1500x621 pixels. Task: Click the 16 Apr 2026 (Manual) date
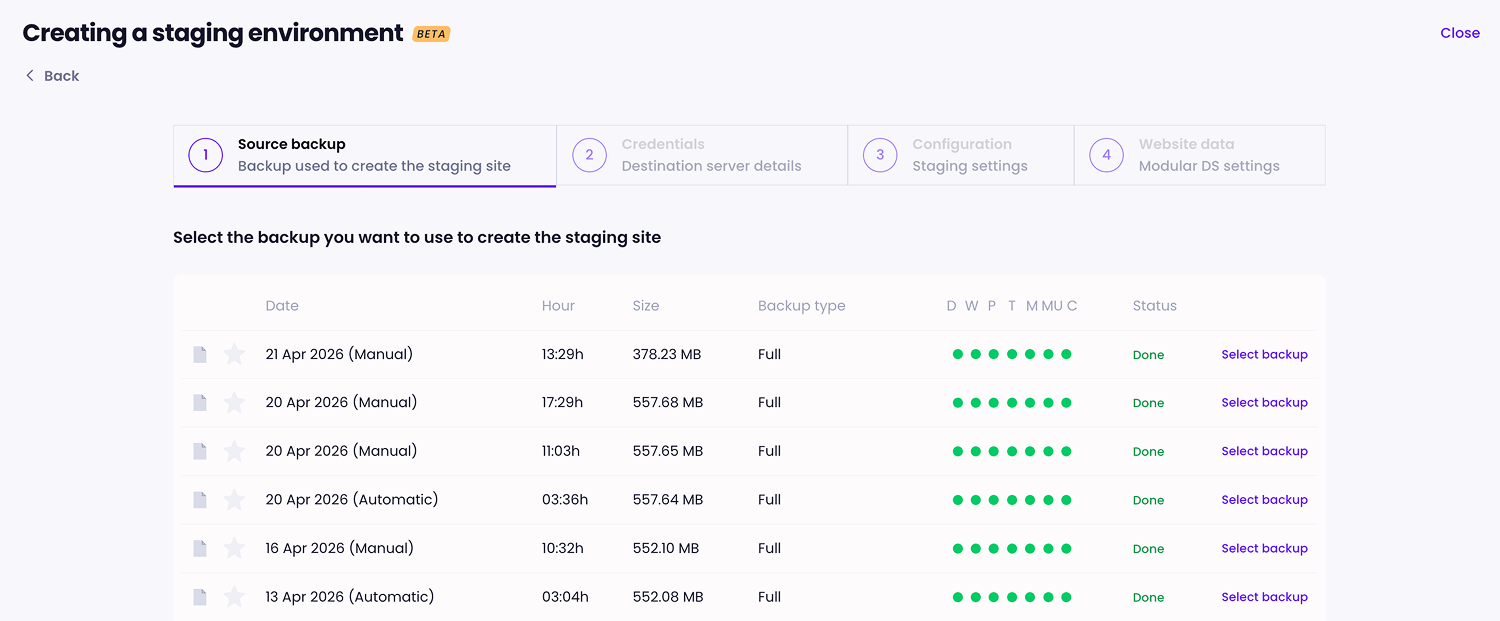coord(340,548)
